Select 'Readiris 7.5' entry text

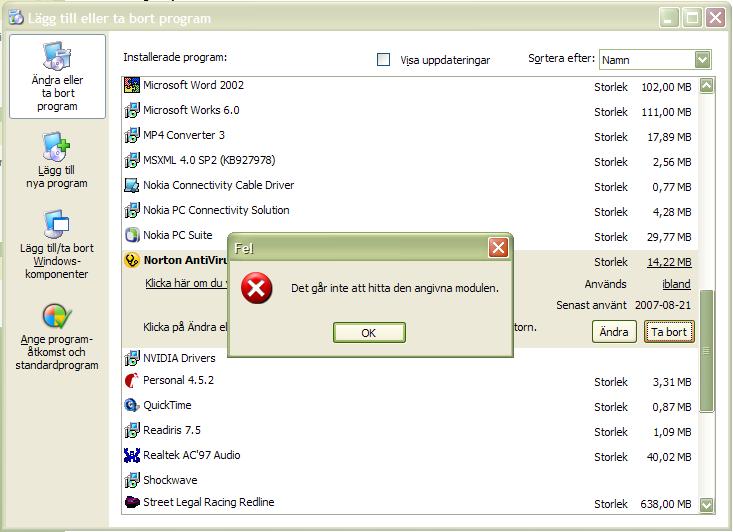[172, 430]
